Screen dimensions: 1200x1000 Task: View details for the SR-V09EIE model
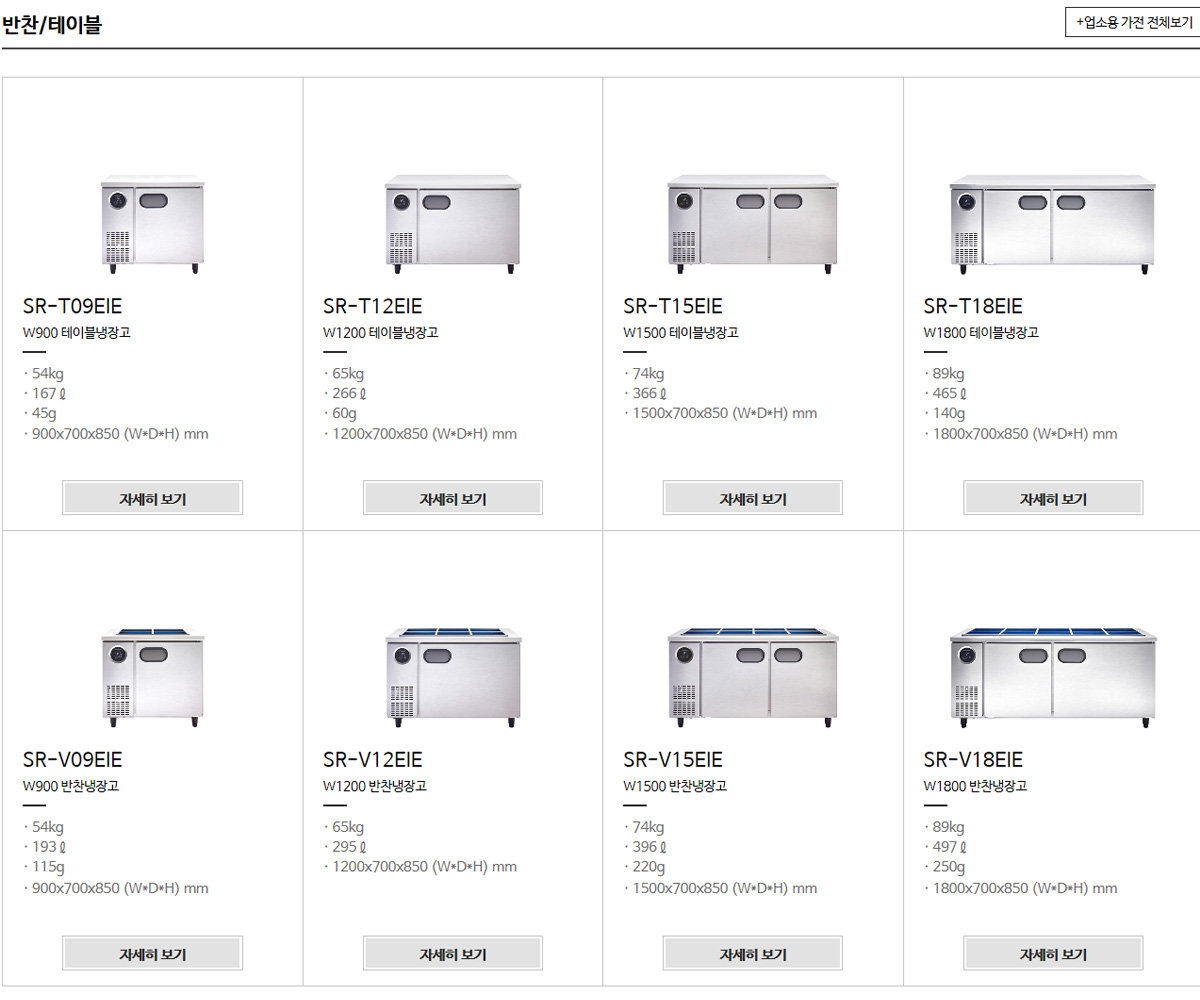click(x=153, y=954)
